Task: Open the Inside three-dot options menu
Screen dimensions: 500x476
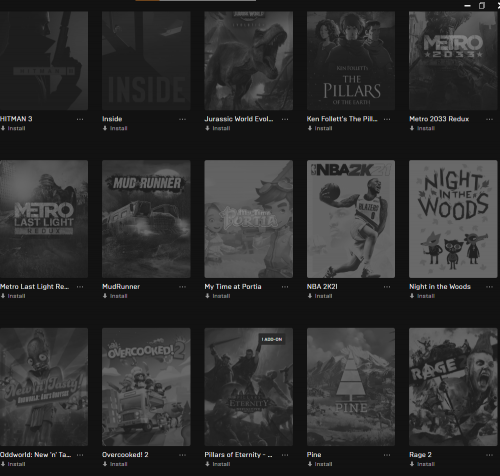Action: [182, 119]
